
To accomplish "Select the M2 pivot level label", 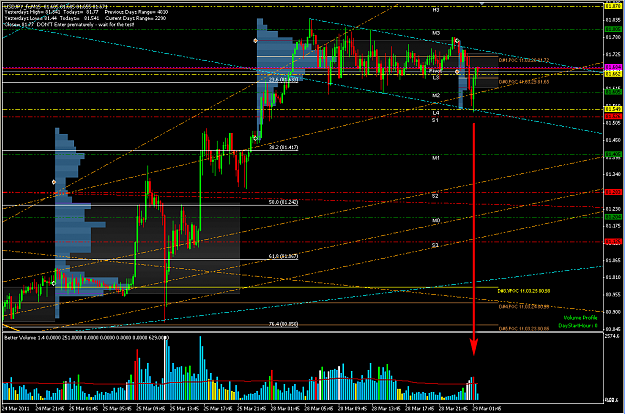I will click(x=436, y=96).
